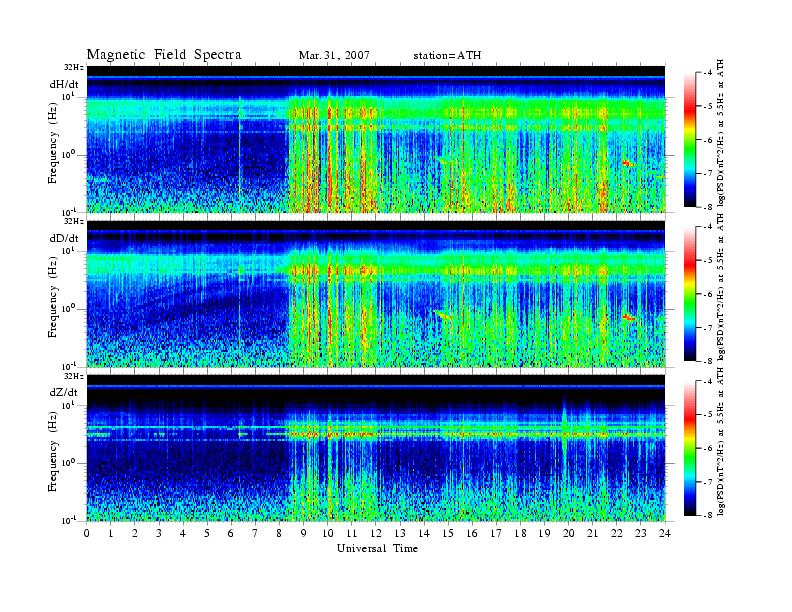The image size is (792, 612).
Task: Click the 'dH/dt' panel label
Action: [64, 84]
